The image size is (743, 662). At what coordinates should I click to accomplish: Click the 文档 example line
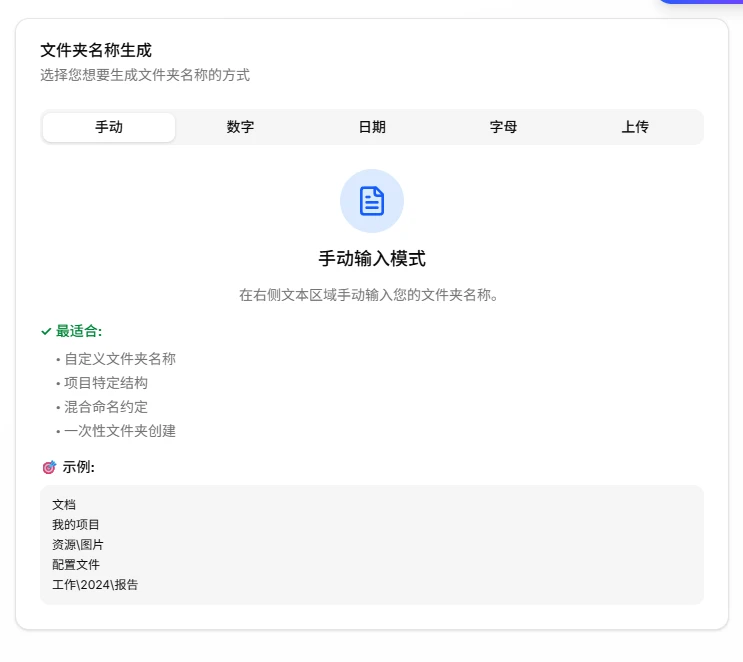coord(64,505)
